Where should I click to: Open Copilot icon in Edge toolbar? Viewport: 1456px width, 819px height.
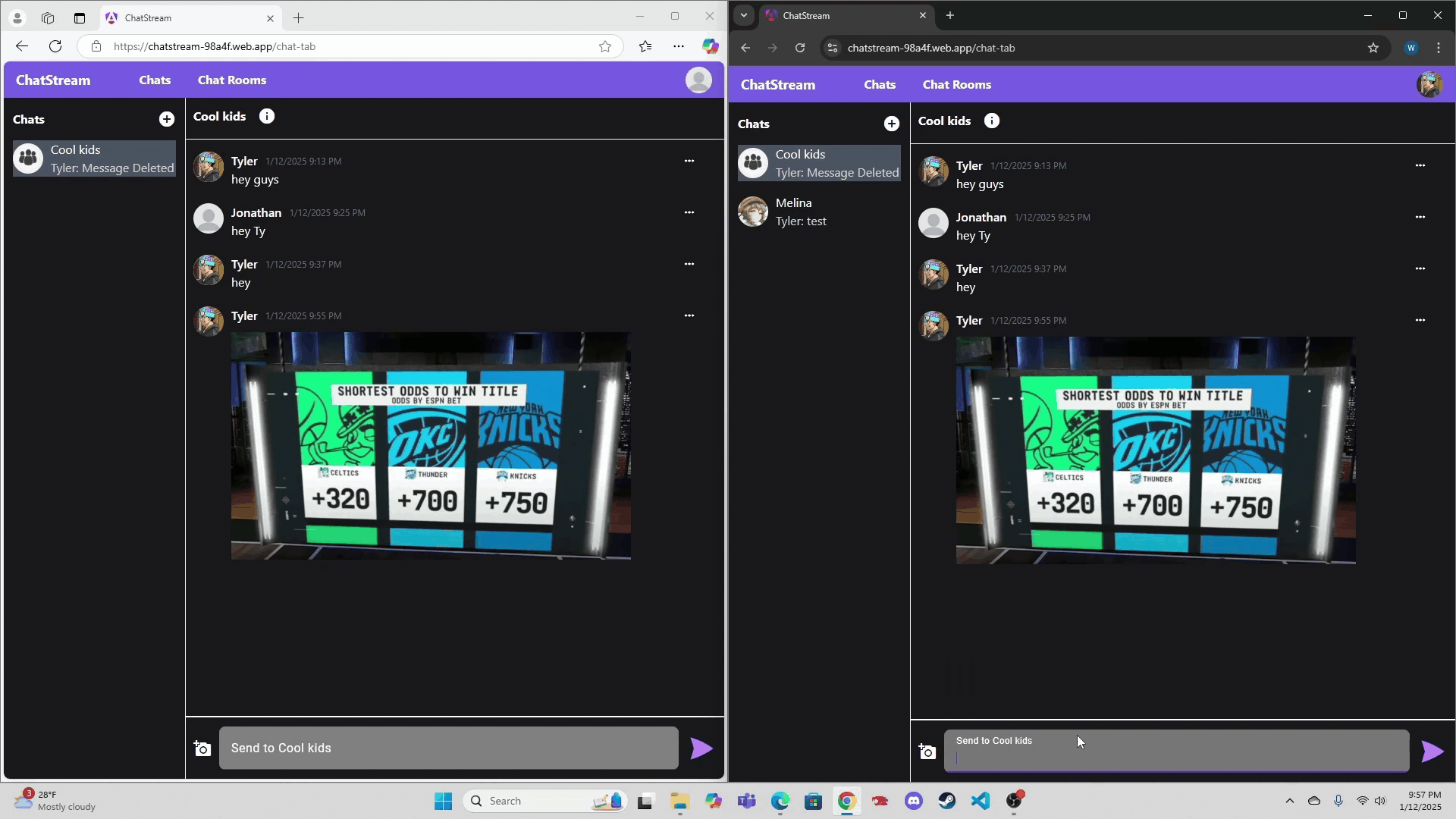click(710, 46)
